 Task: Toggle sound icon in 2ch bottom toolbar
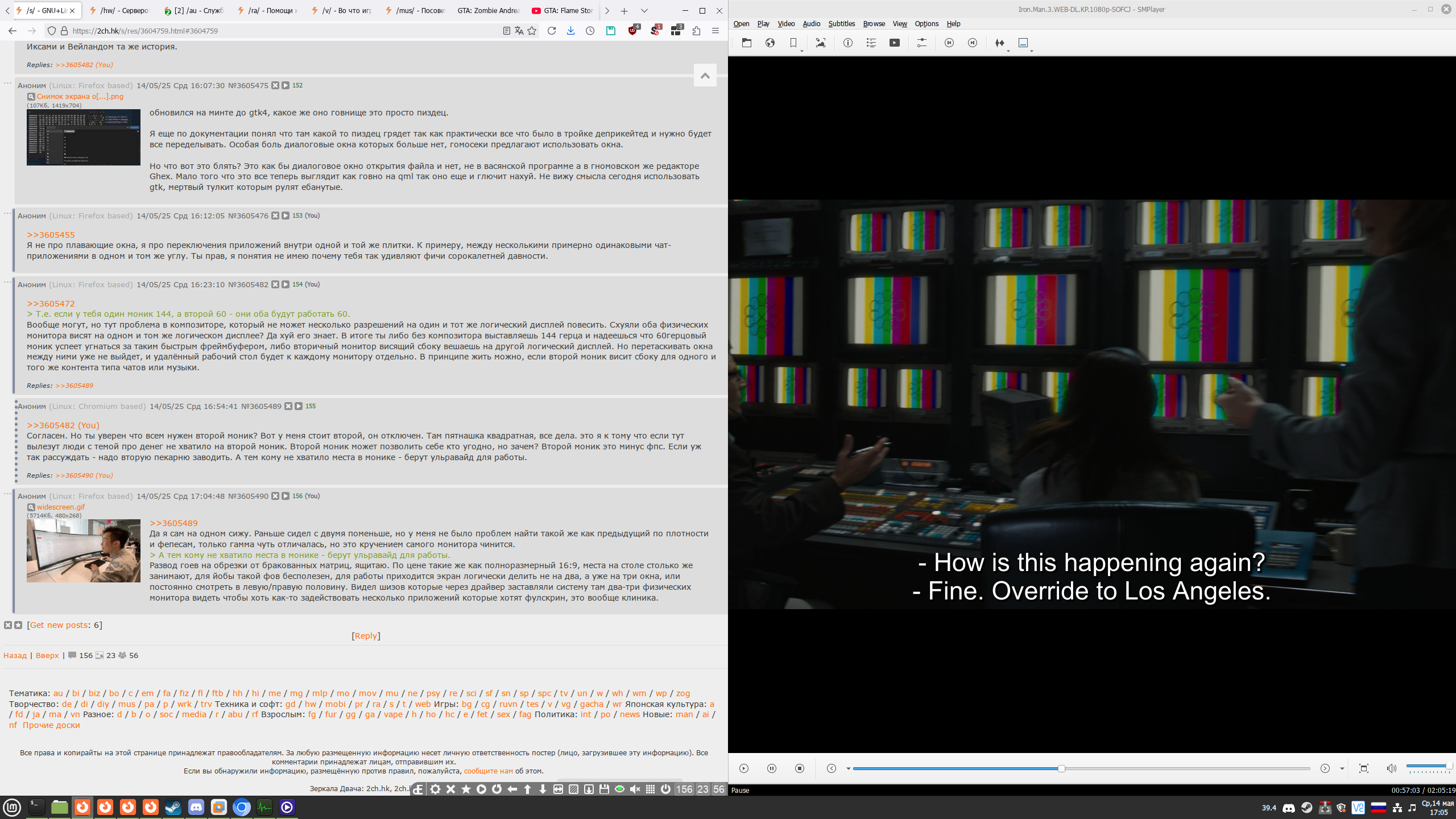point(635,789)
